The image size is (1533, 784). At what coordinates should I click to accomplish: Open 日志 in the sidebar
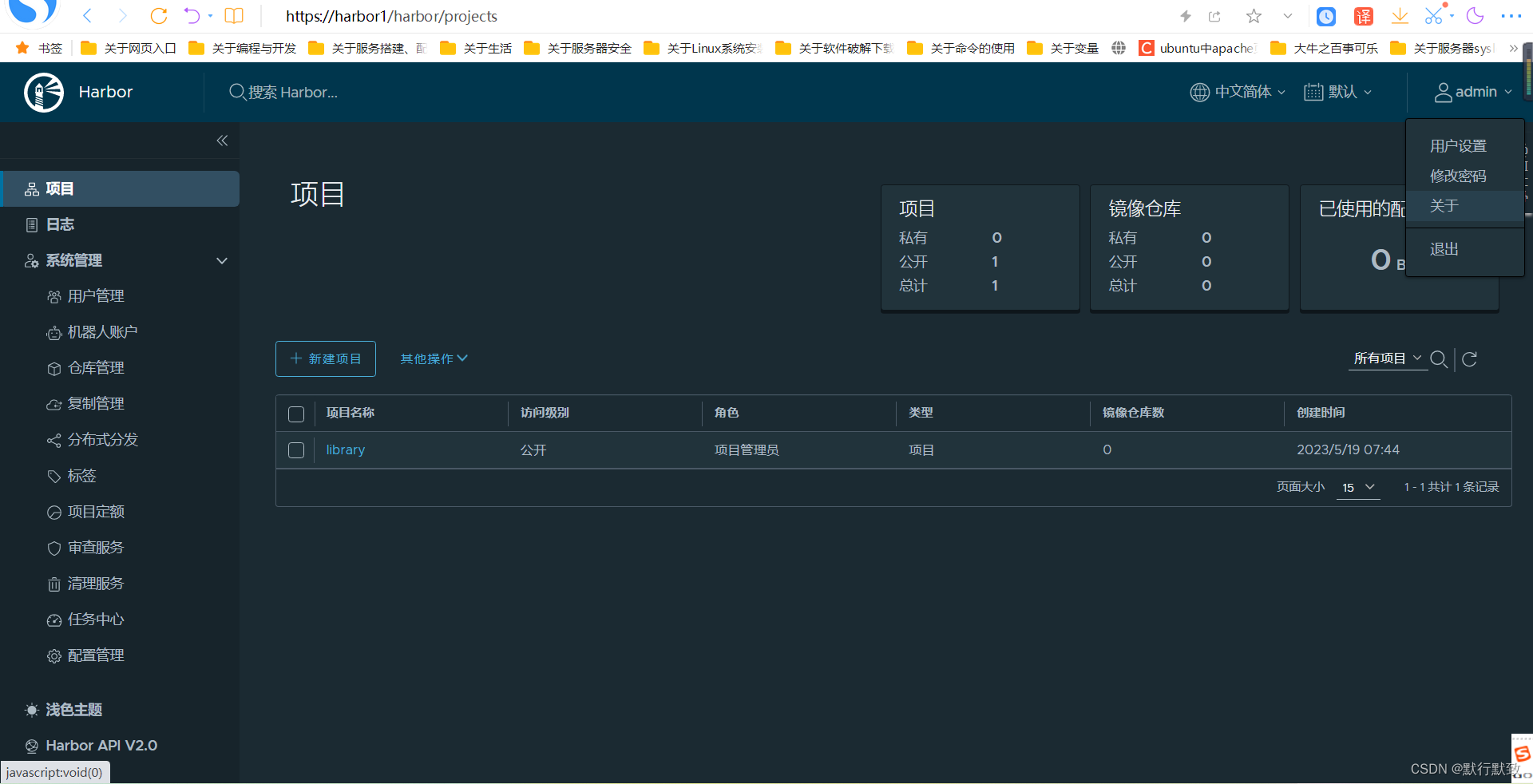point(120,225)
